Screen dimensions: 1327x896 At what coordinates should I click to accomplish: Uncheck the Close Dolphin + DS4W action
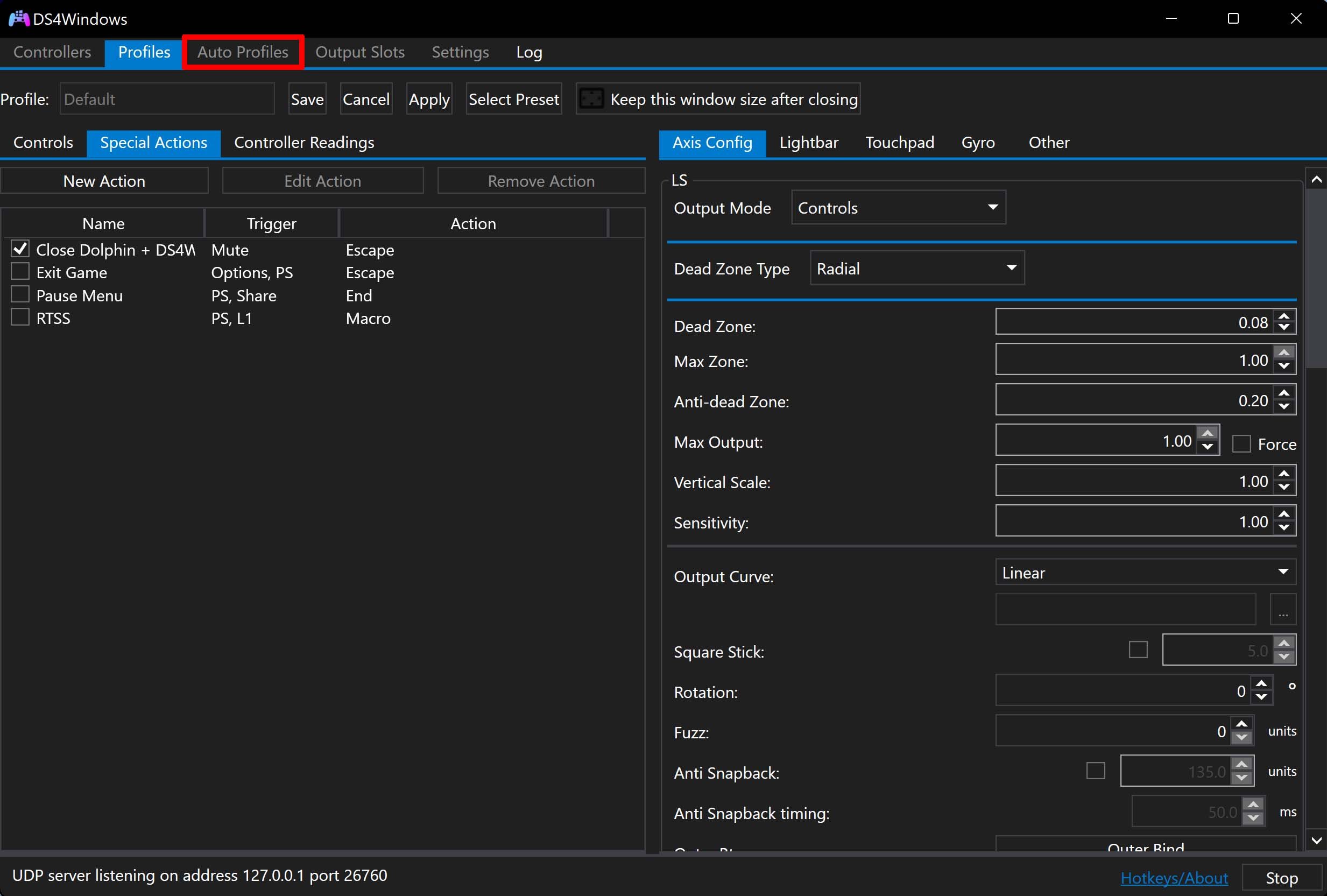[20, 249]
